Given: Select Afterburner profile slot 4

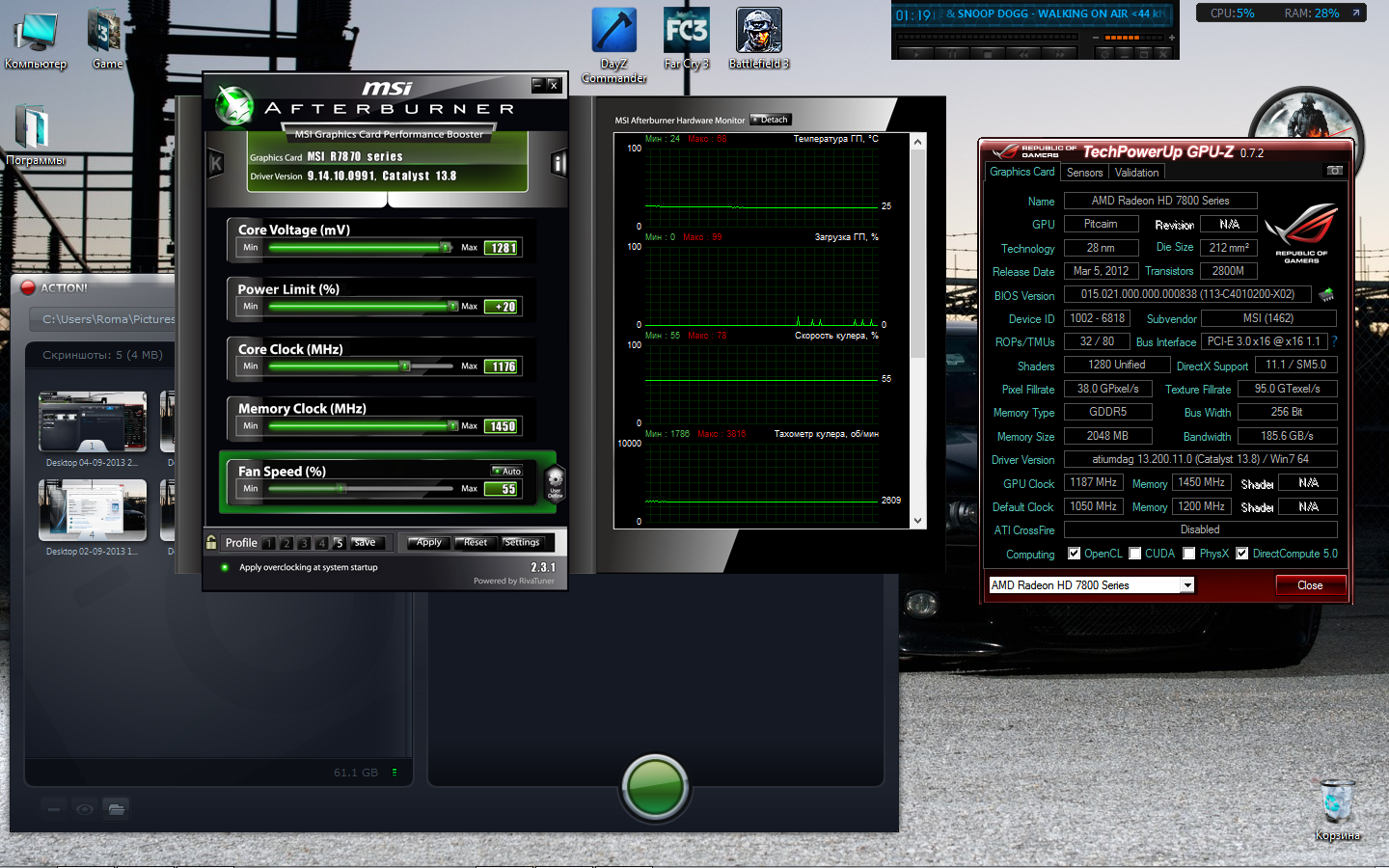Looking at the screenshot, I should point(321,543).
